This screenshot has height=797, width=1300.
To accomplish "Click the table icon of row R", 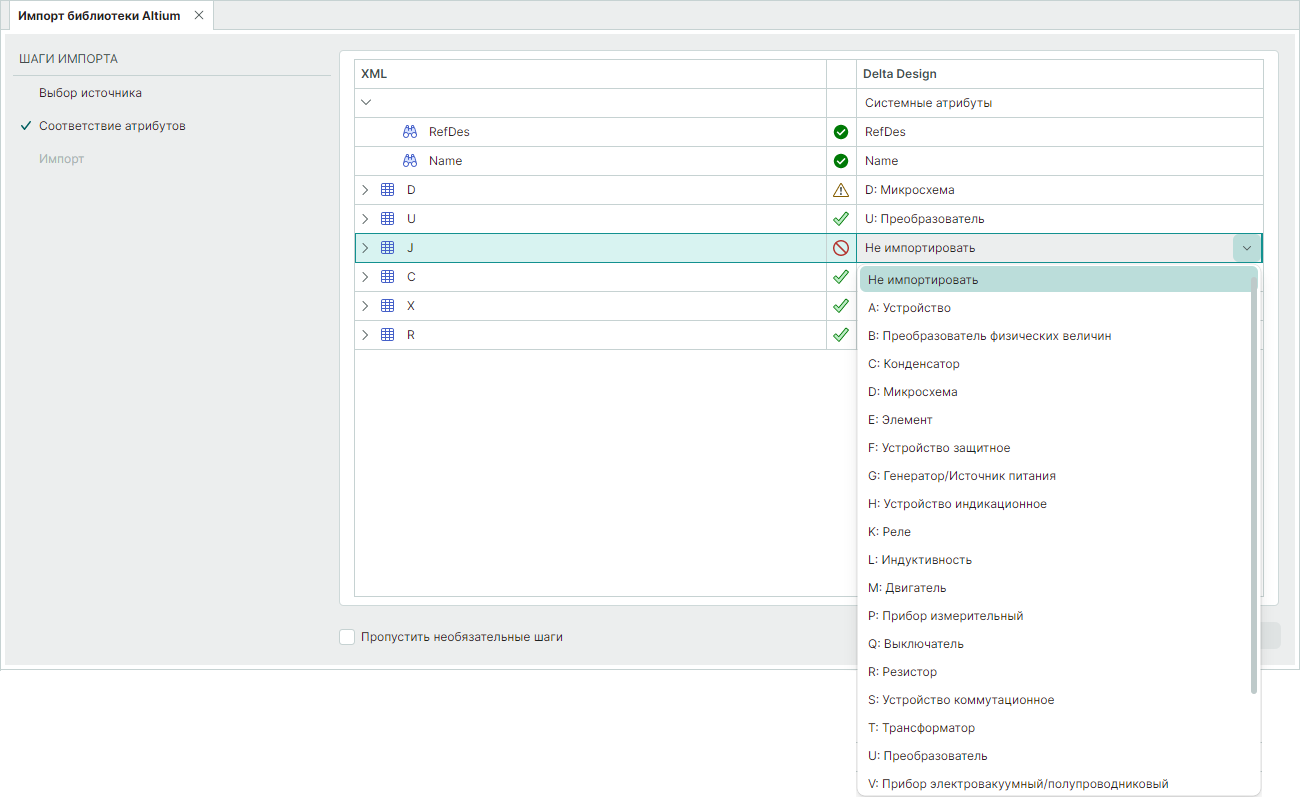I will click(x=388, y=335).
